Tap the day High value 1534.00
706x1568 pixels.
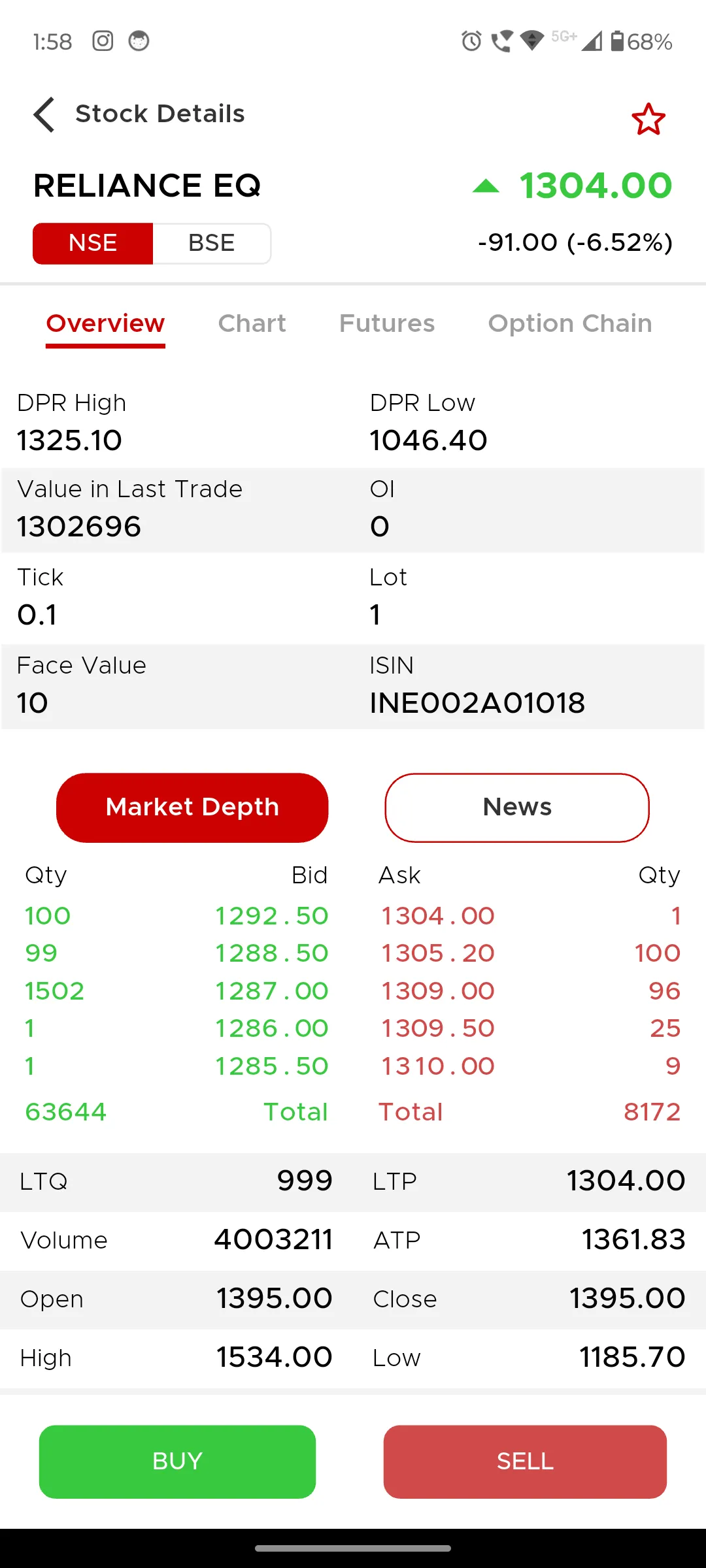[275, 1357]
